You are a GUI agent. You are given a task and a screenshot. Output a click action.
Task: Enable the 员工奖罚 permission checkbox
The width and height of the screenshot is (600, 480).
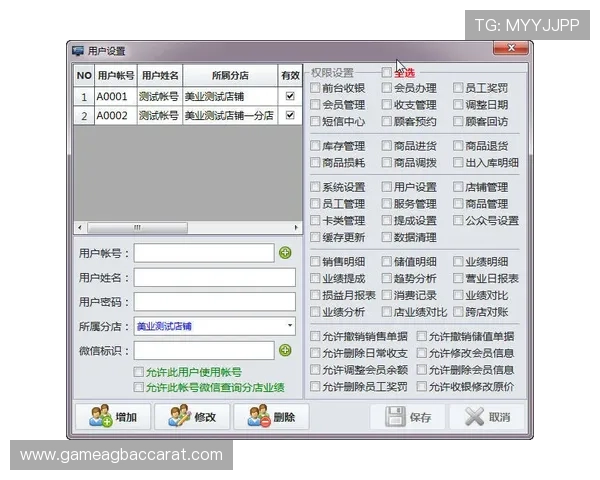point(458,88)
